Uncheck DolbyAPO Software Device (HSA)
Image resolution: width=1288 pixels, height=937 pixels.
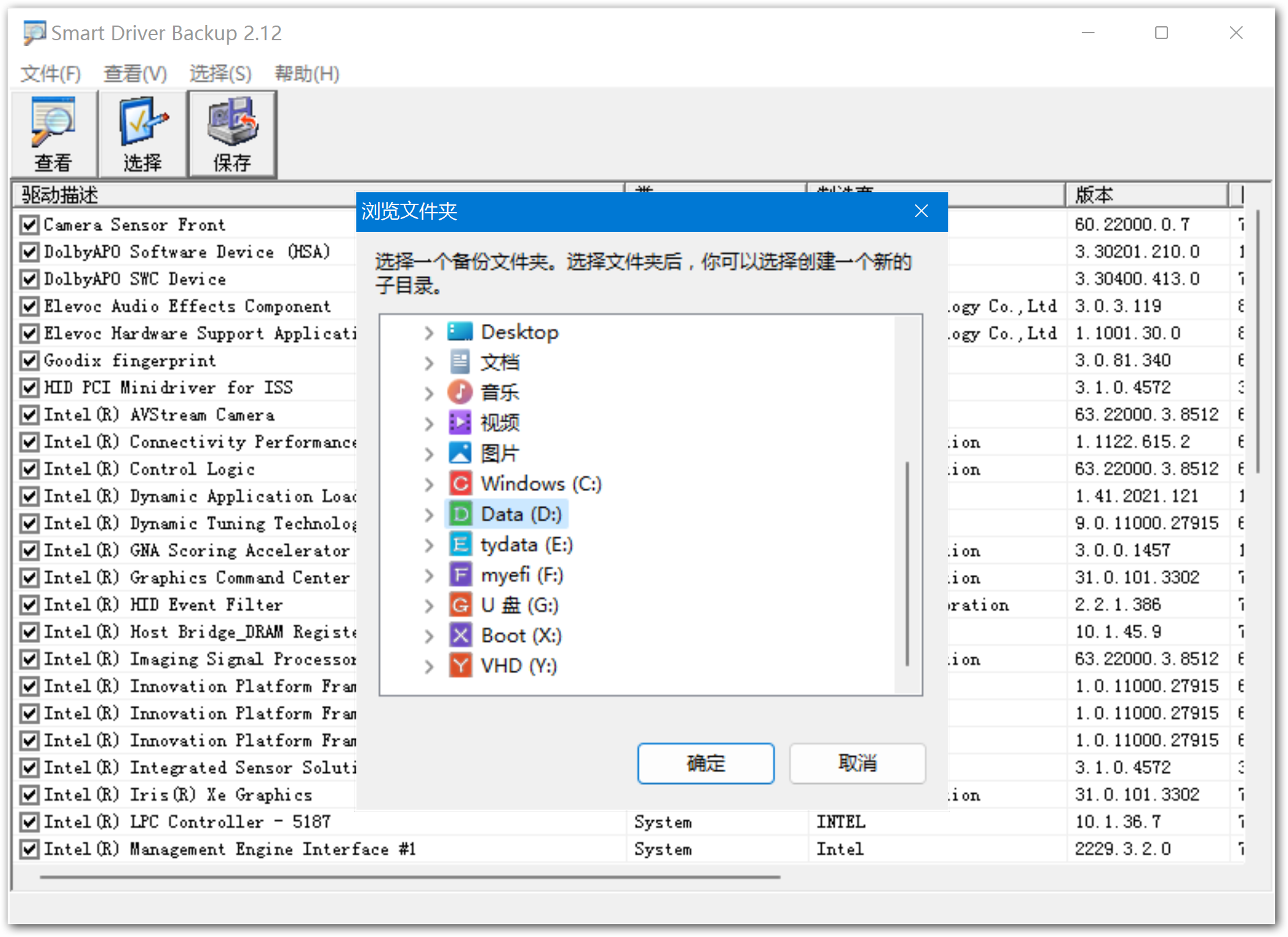click(x=29, y=252)
